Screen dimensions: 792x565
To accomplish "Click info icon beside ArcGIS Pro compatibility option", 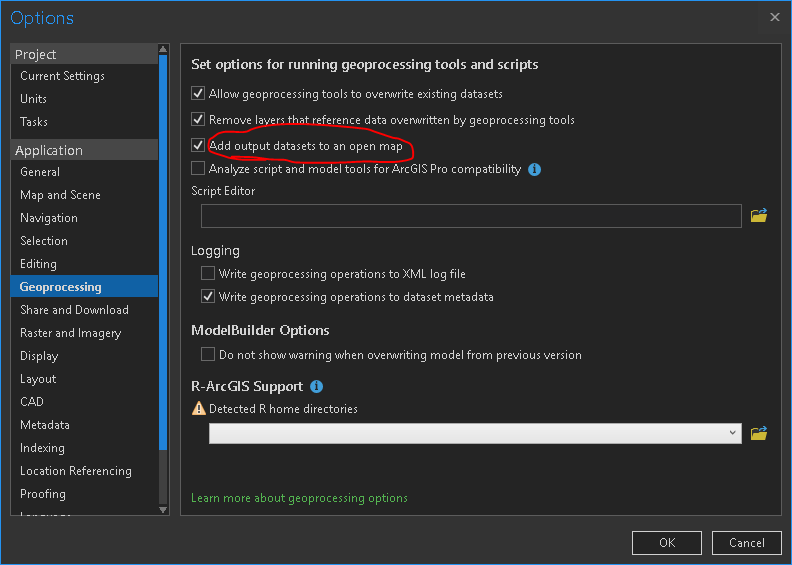I will [534, 170].
